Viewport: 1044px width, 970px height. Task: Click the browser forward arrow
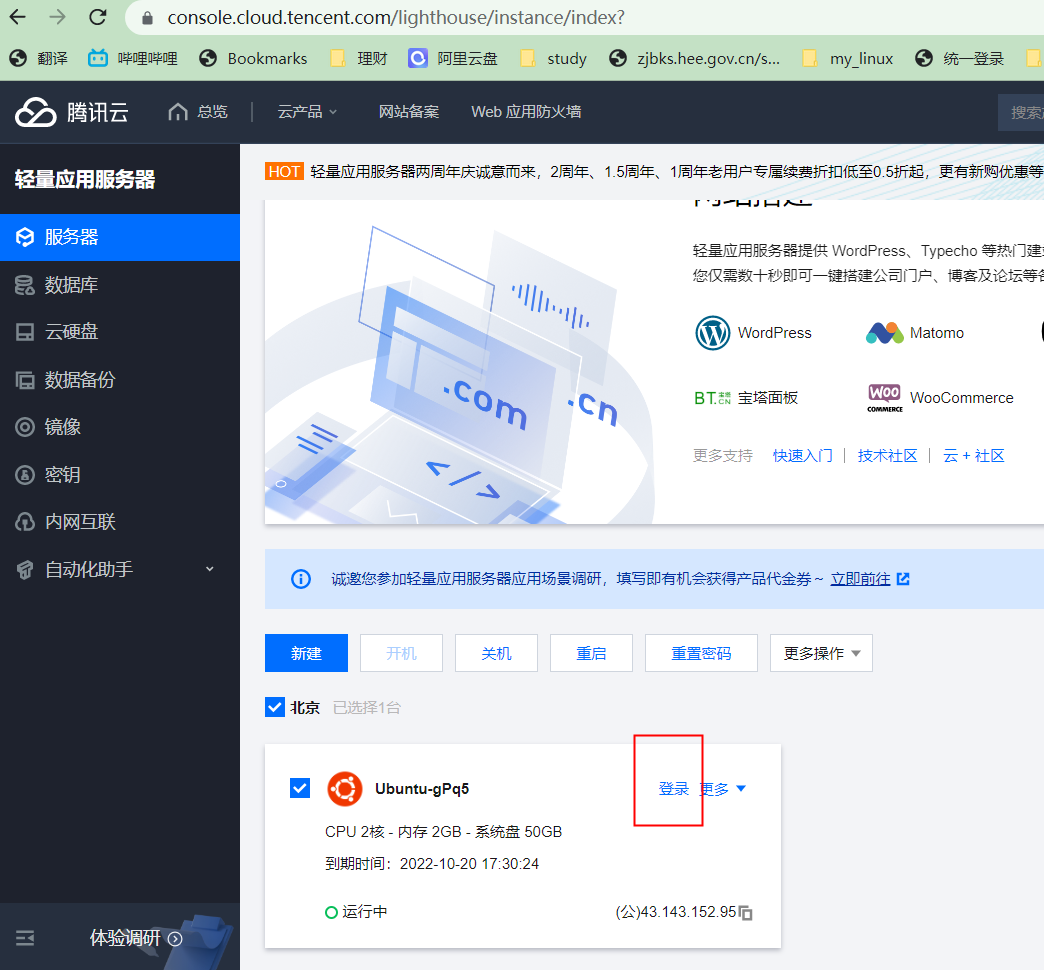click(58, 17)
